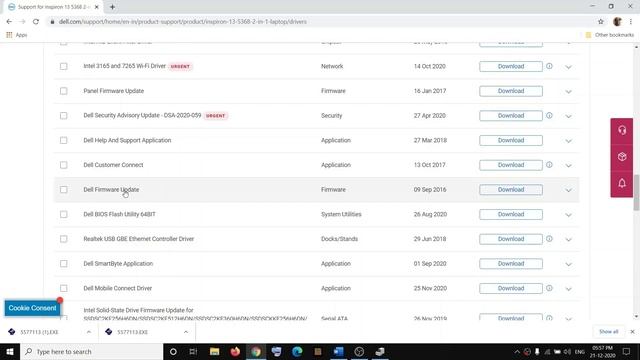Open the headset contact support icon
Image resolution: width=640 pixels, height=360 pixels.
[x=622, y=131]
